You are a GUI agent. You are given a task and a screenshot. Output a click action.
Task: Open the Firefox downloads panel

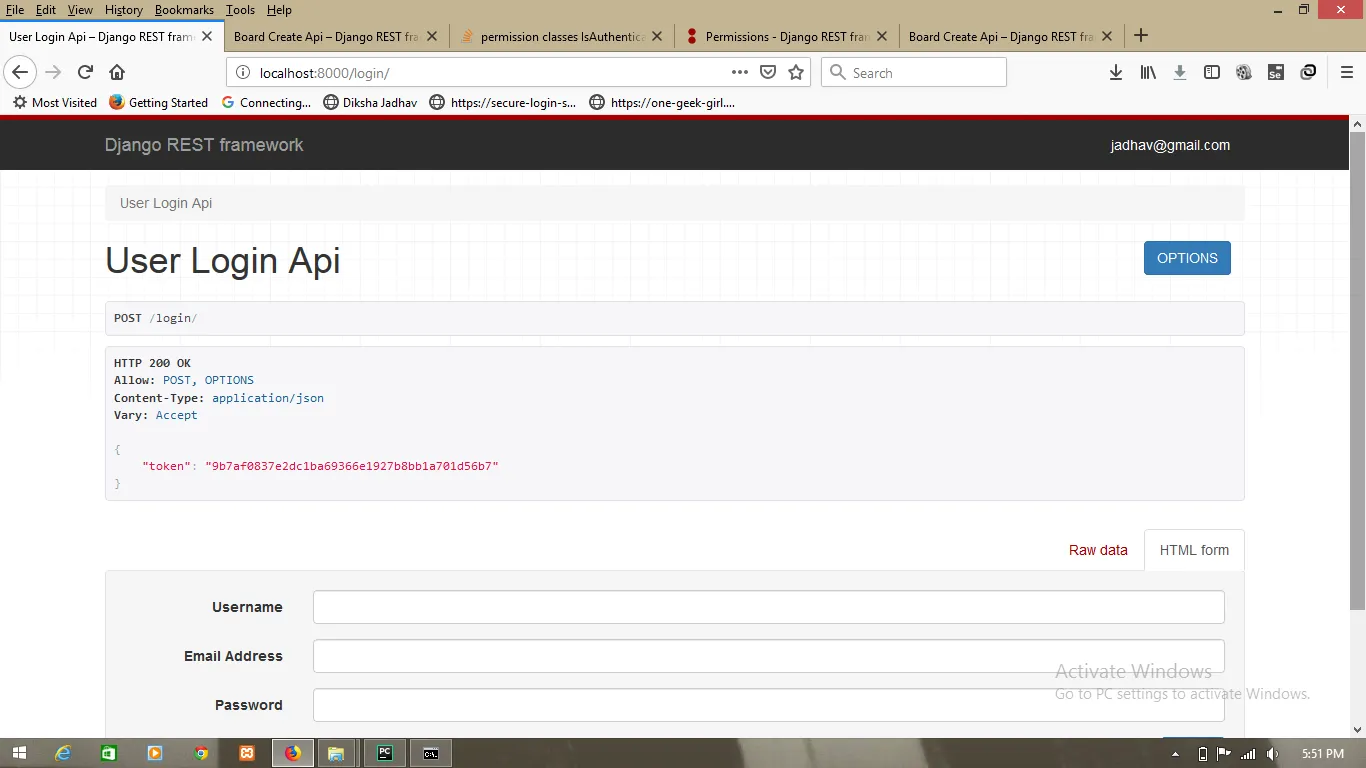(1116, 72)
